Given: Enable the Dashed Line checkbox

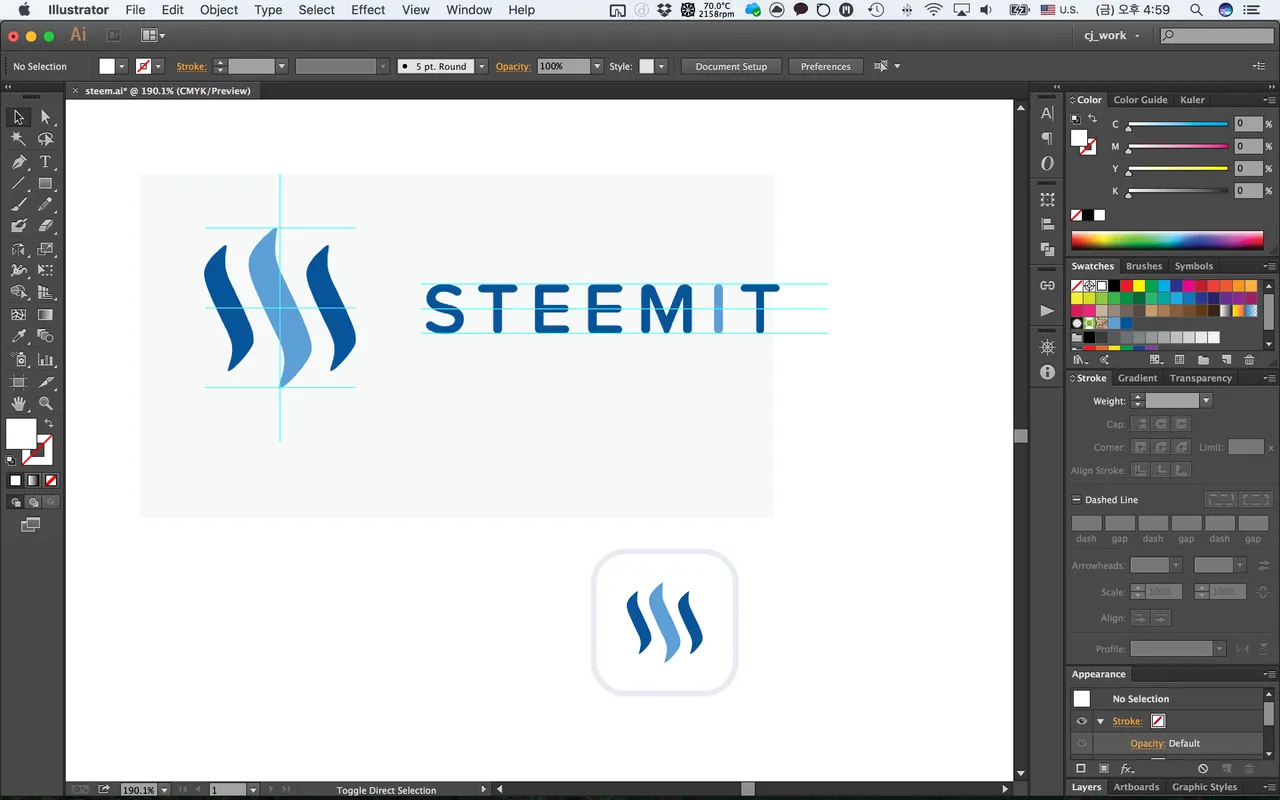Looking at the screenshot, I should pos(1075,500).
